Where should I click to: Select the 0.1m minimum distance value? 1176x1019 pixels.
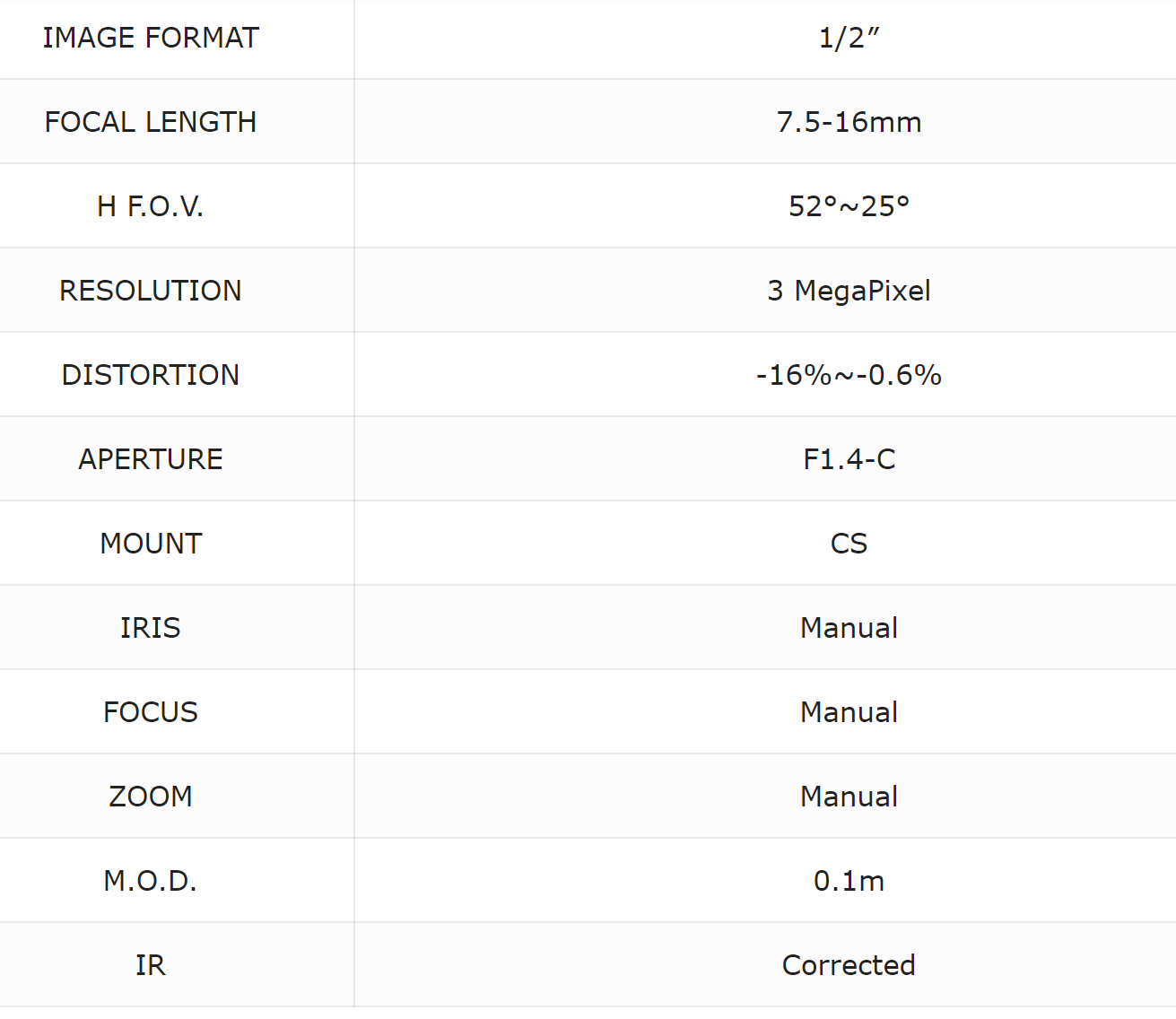point(849,881)
